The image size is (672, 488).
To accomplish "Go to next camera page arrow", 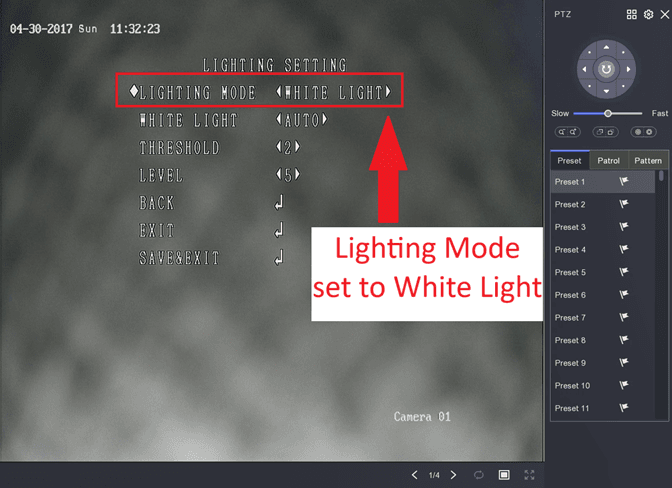I will pos(453,475).
